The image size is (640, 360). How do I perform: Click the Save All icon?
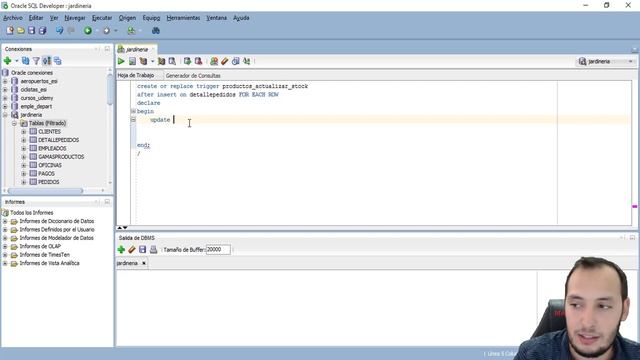click(x=42, y=31)
